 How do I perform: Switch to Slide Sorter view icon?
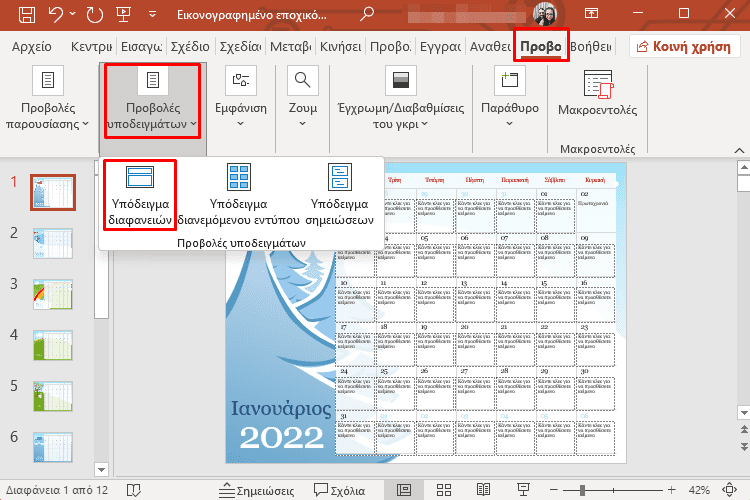click(444, 490)
